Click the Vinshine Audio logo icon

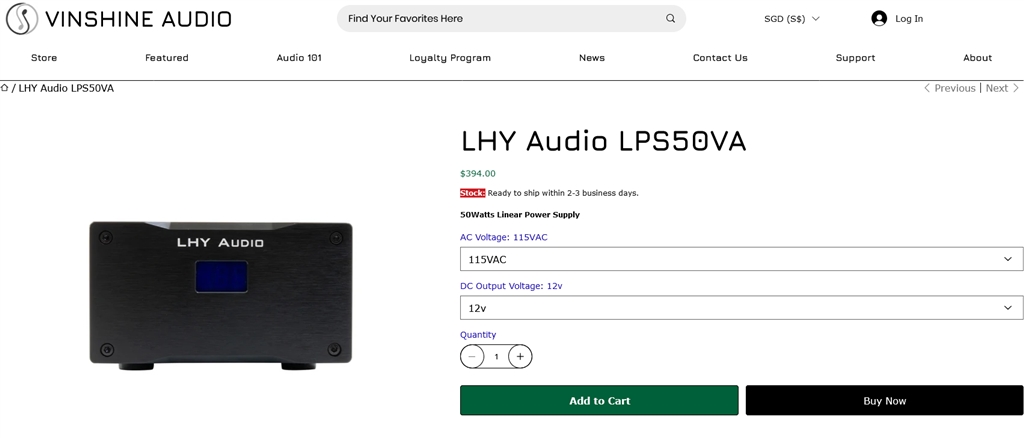pos(21,19)
